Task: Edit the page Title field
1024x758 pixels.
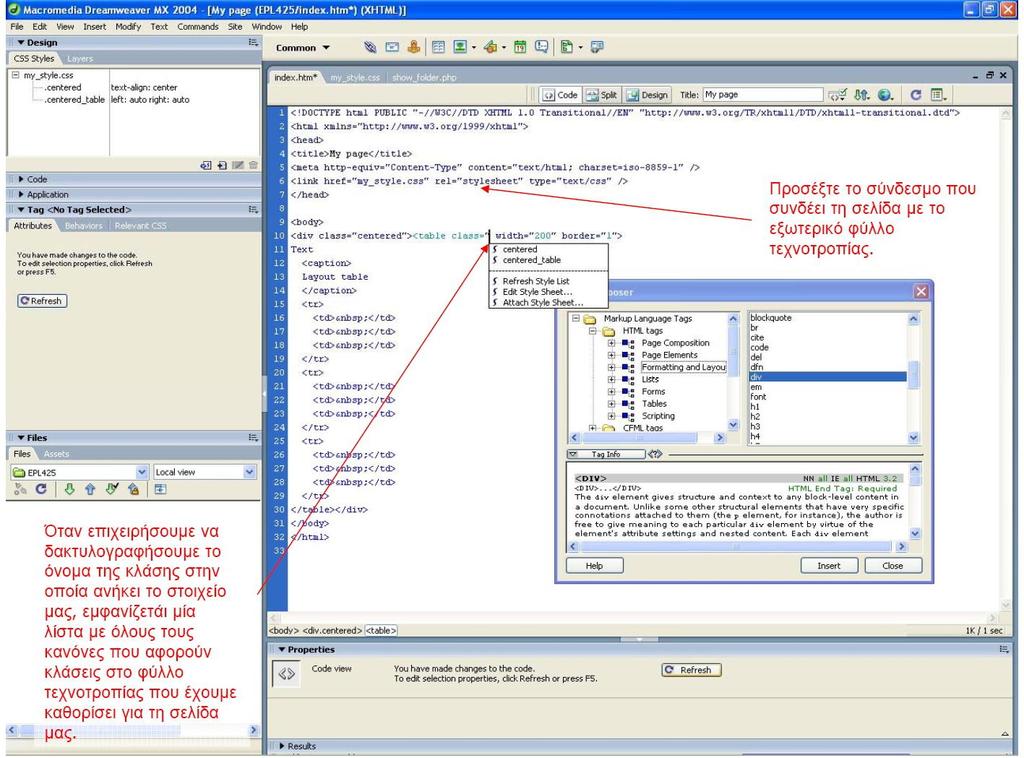Action: coord(762,95)
